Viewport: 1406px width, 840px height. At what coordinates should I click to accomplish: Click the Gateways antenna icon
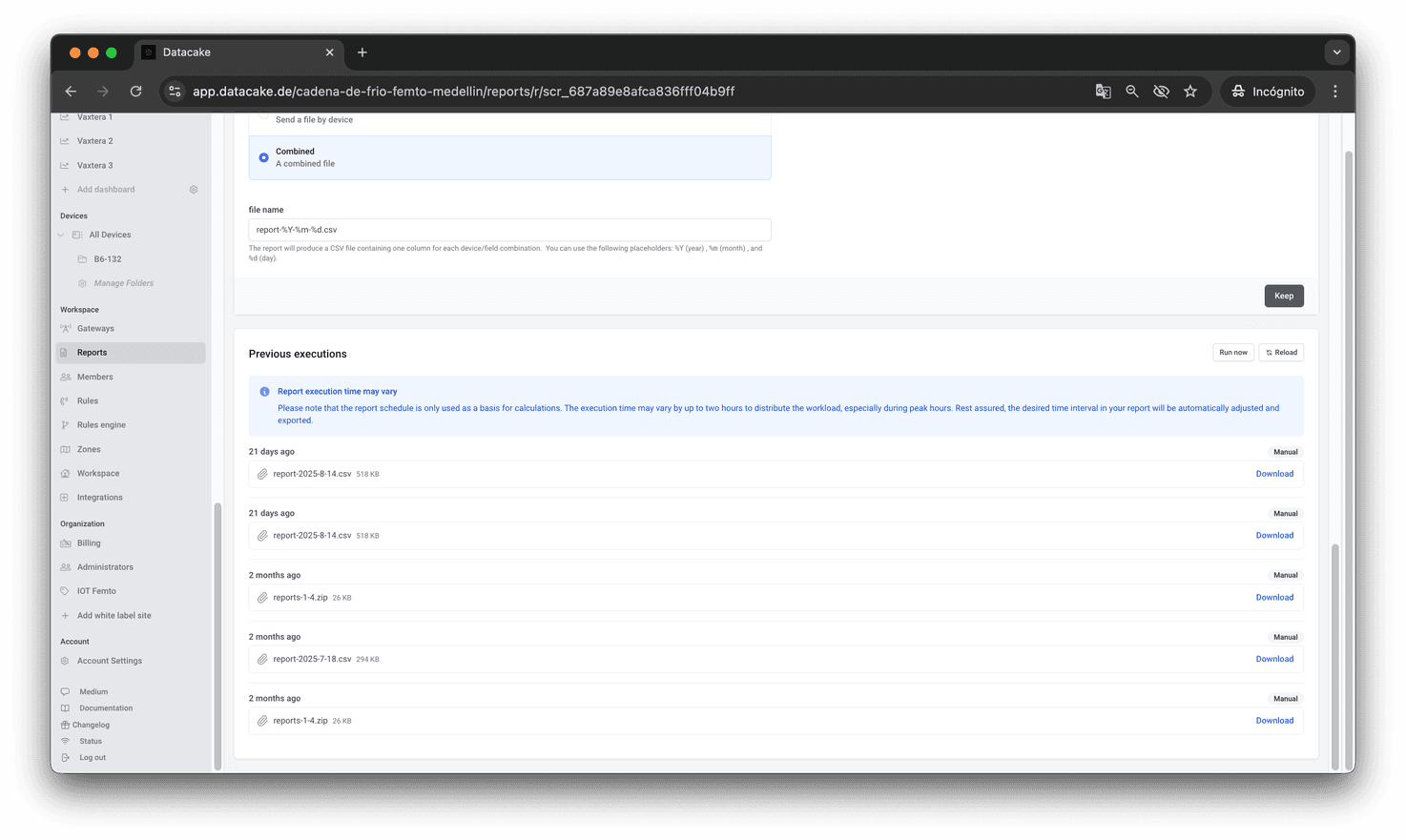point(65,329)
